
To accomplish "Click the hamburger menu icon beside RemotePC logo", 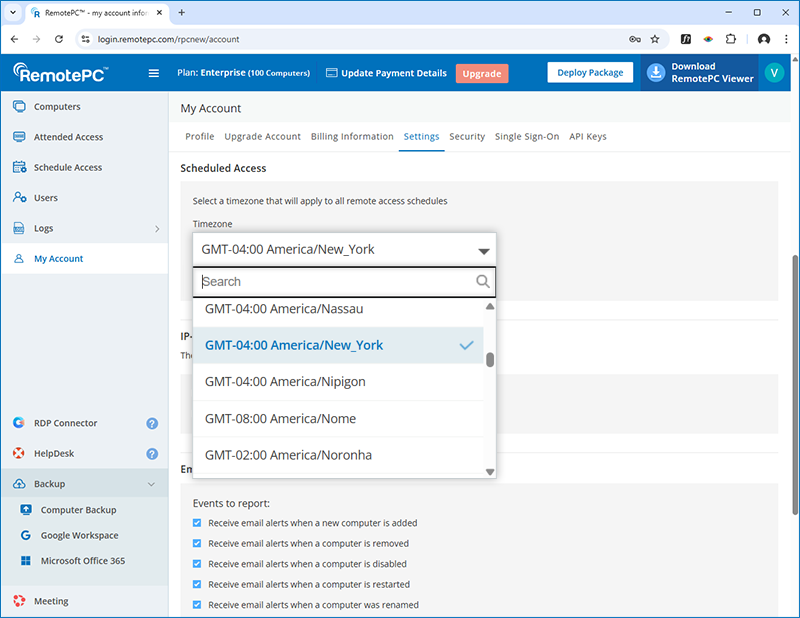I will (153, 73).
